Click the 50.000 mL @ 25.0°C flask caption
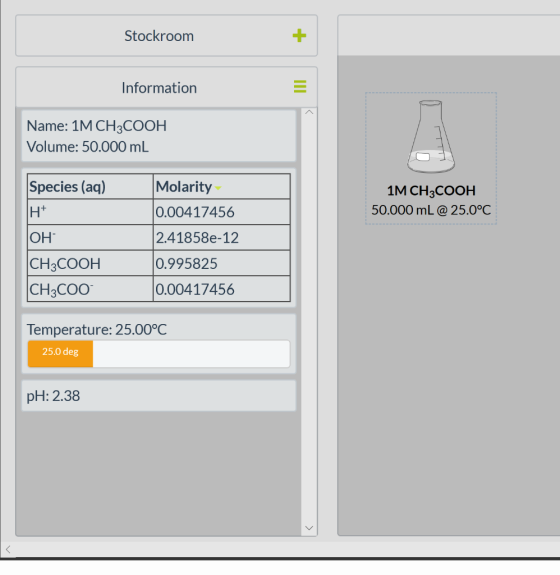The width and height of the screenshot is (560, 575). tap(431, 210)
